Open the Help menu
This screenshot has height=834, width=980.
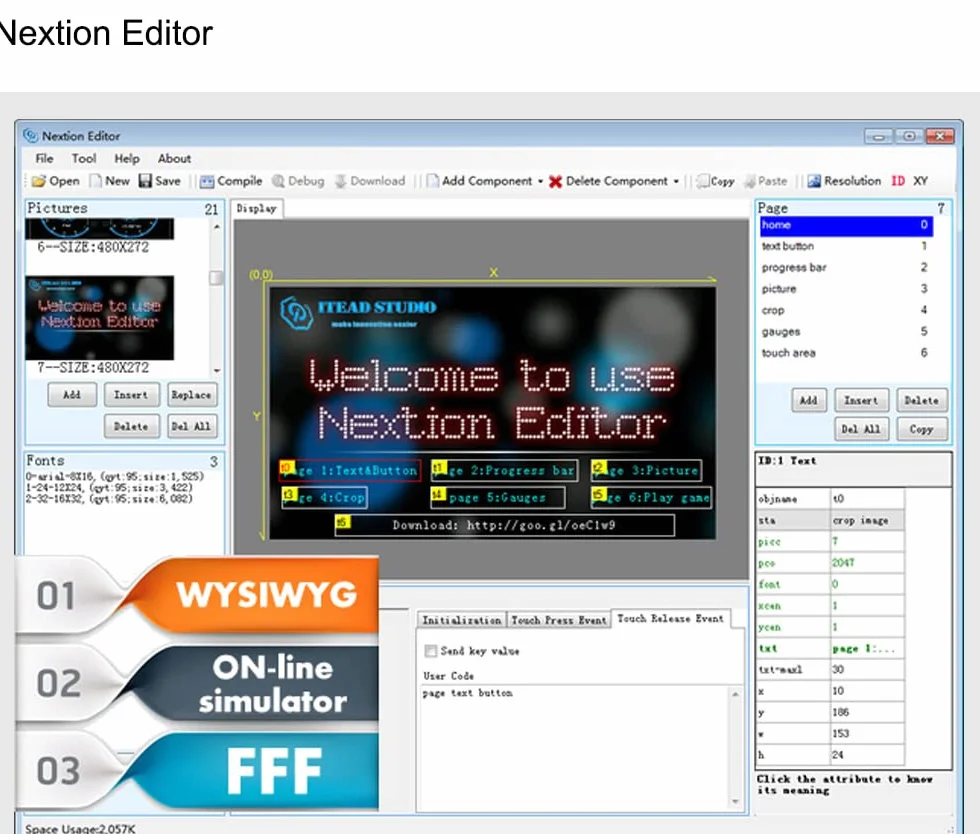point(127,158)
